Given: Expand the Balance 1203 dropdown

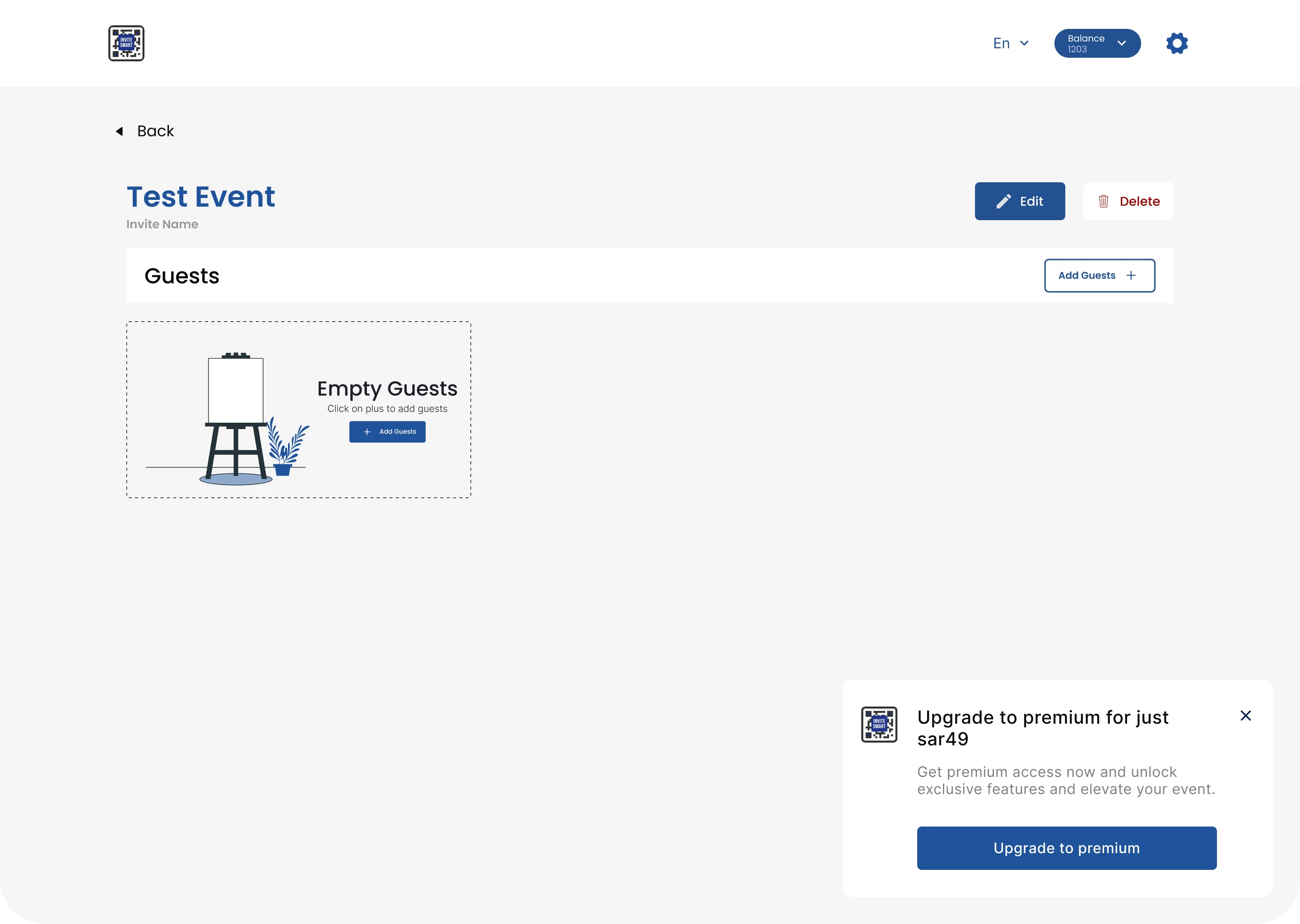Looking at the screenshot, I should tap(1096, 43).
